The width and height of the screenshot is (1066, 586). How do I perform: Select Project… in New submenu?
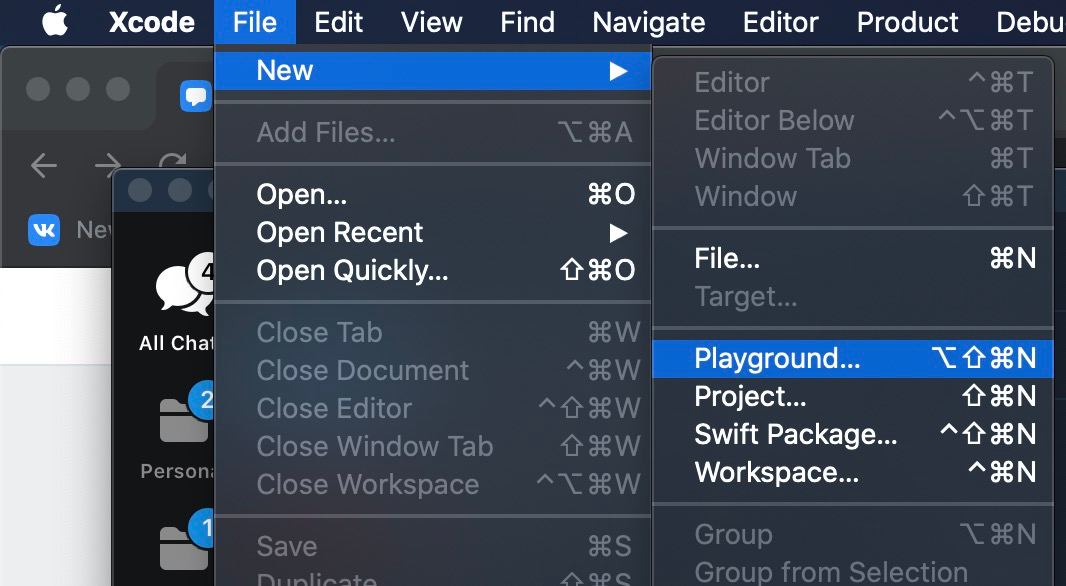click(853, 396)
